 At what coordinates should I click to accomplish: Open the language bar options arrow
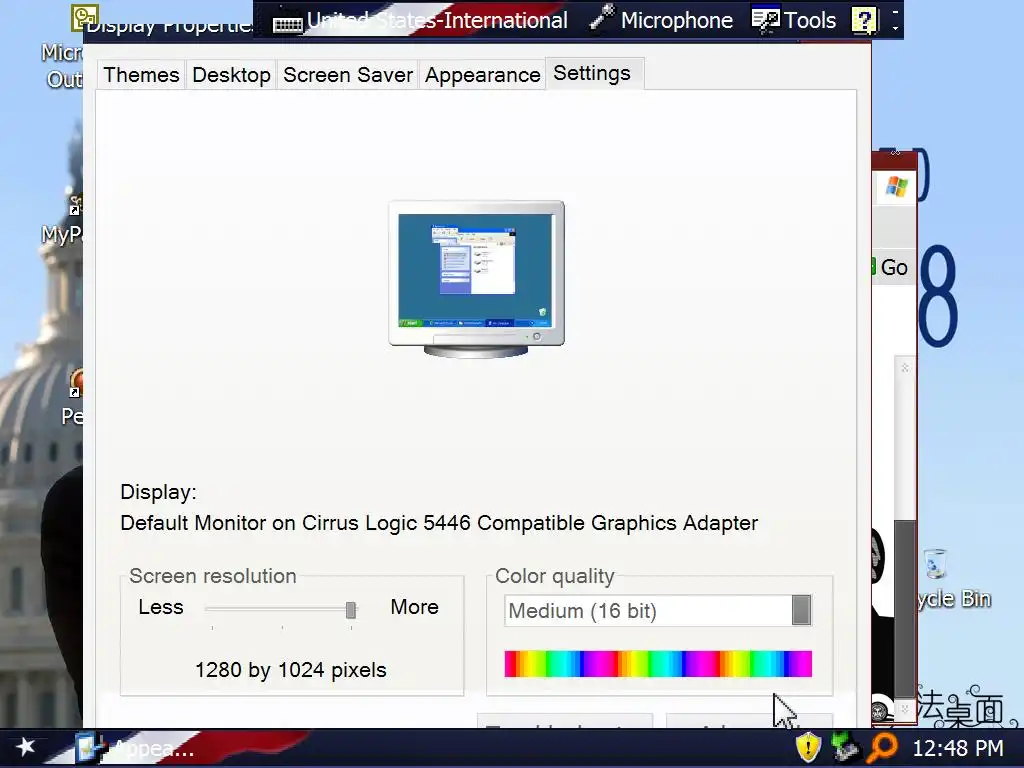pos(895,27)
